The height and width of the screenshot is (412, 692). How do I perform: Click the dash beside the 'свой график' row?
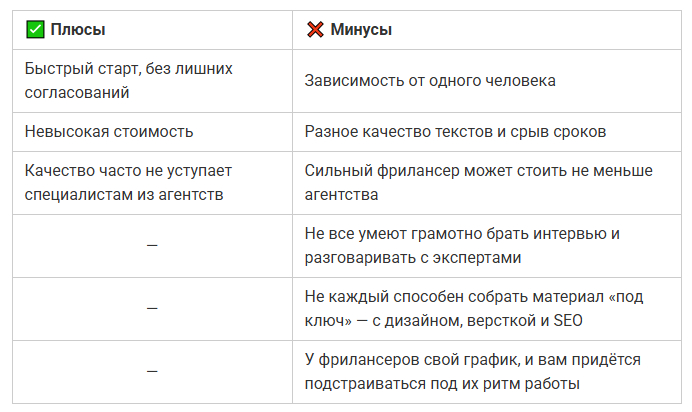click(152, 372)
